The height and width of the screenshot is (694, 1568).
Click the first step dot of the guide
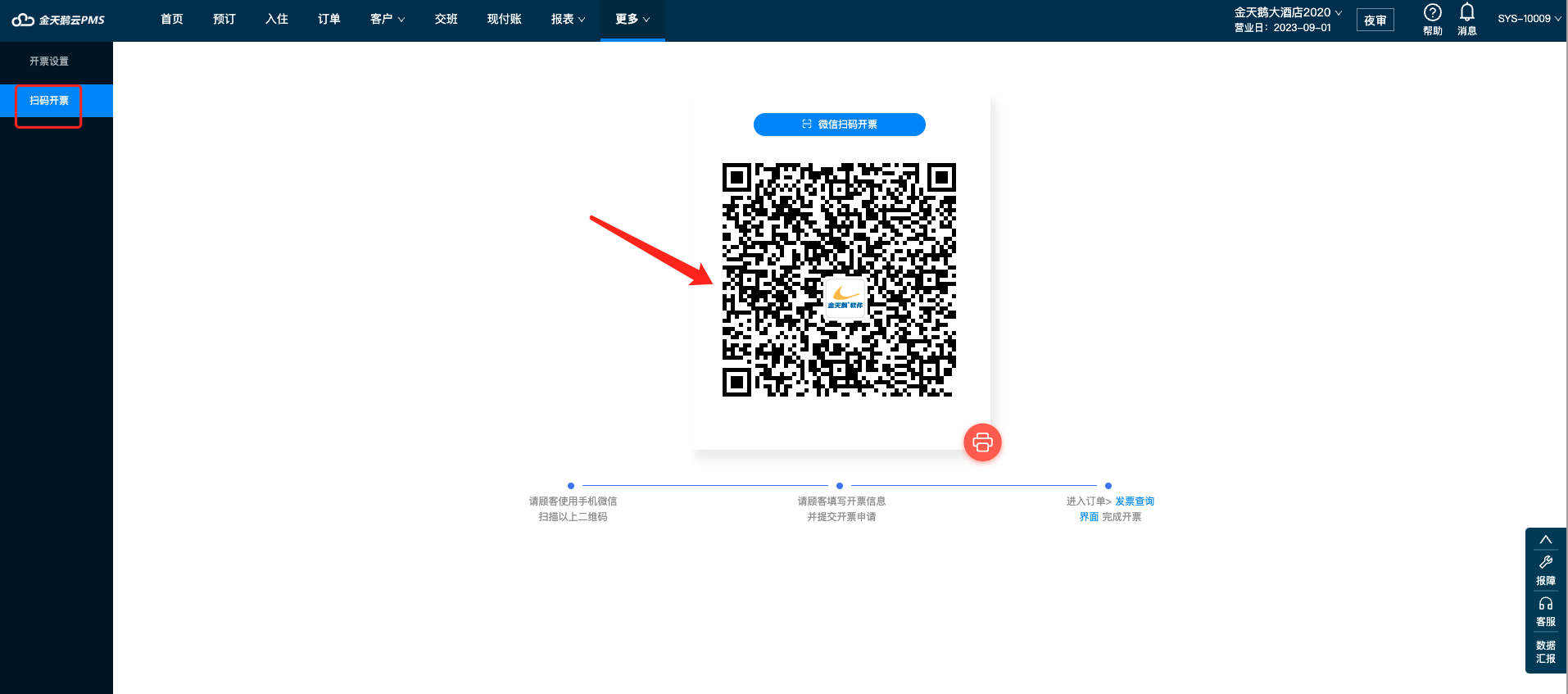coord(571,486)
